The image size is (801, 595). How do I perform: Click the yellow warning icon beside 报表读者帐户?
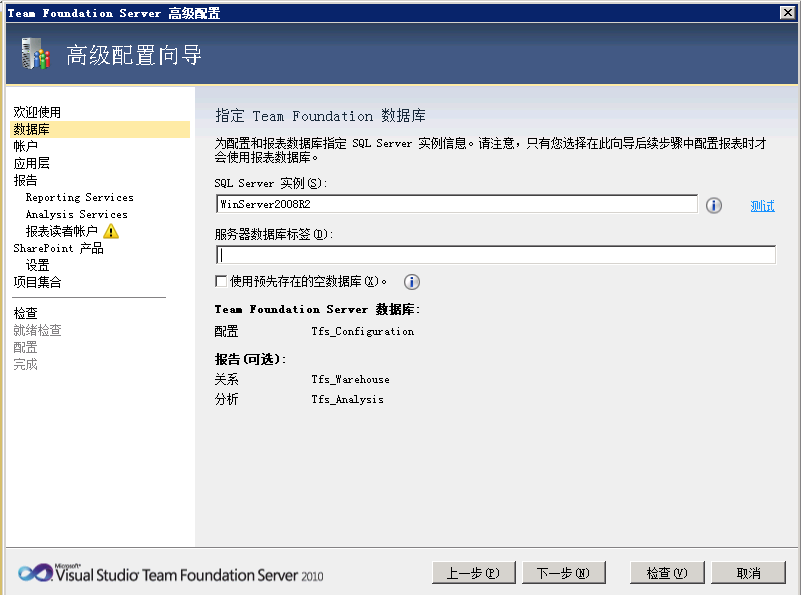tap(111, 231)
